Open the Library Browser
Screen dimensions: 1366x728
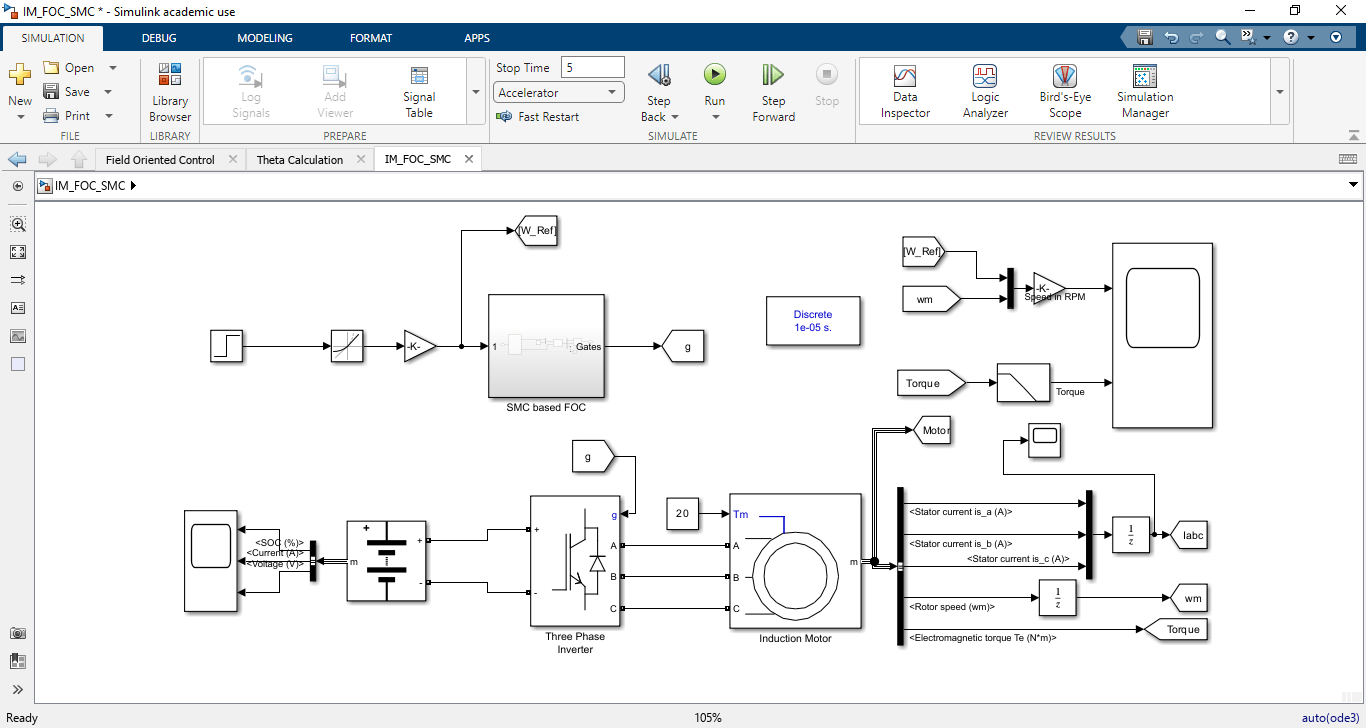tap(169, 88)
